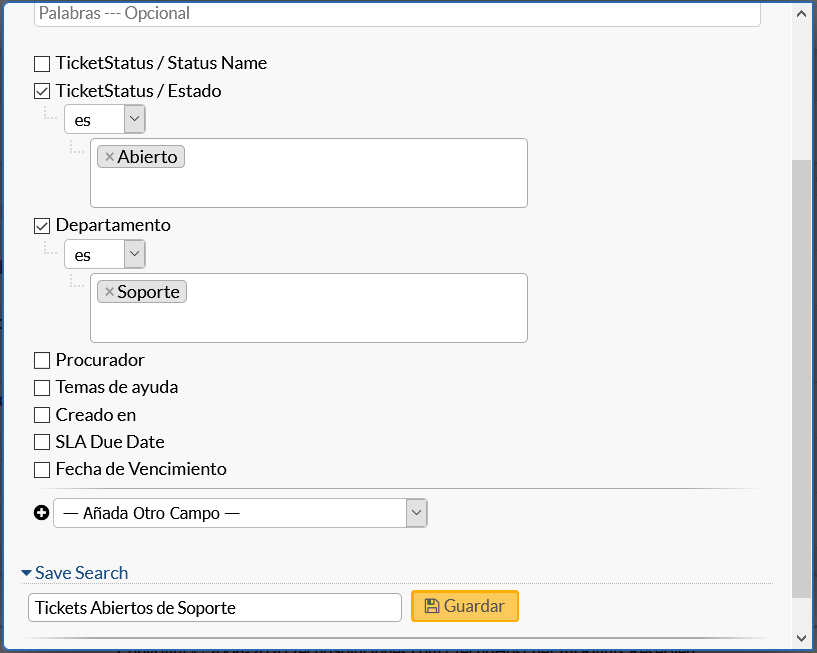Image resolution: width=817 pixels, height=653 pixels.
Task: Uncheck the TicketStatus / Estado checkbox
Action: point(42,91)
